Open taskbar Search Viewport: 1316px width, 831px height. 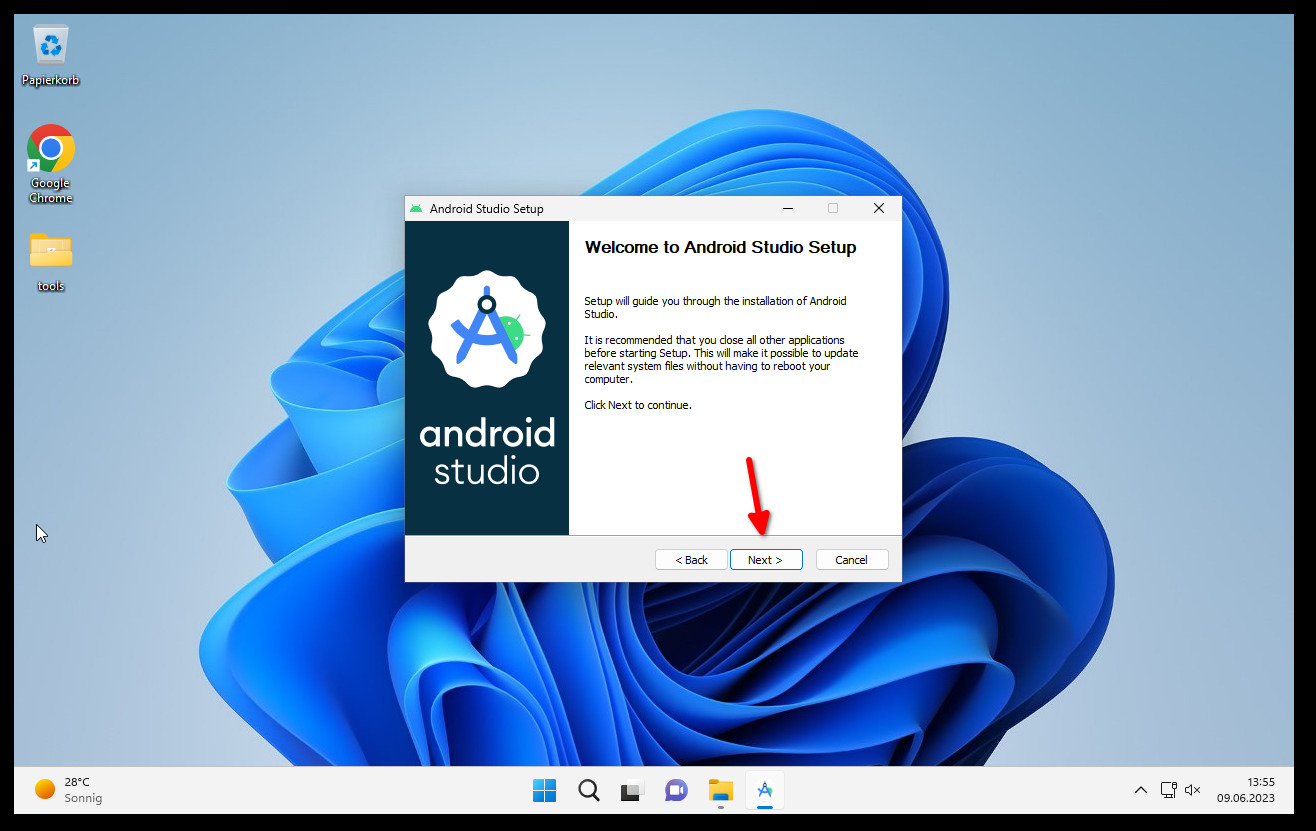pos(589,790)
